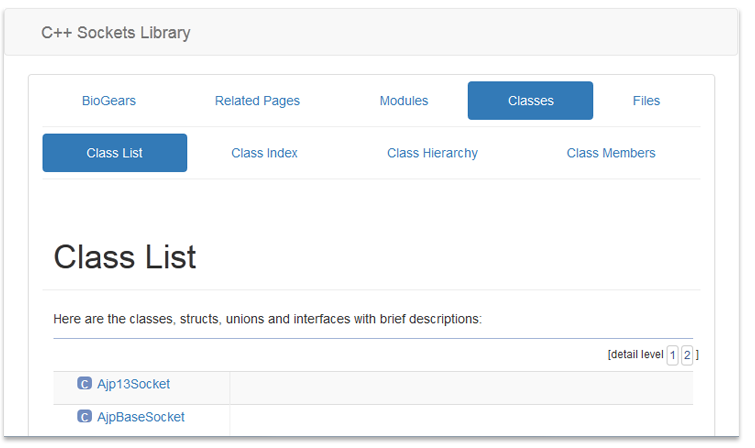Click the C++ Sockets Library title
Screen dimensions: 755x448
click(x=116, y=33)
